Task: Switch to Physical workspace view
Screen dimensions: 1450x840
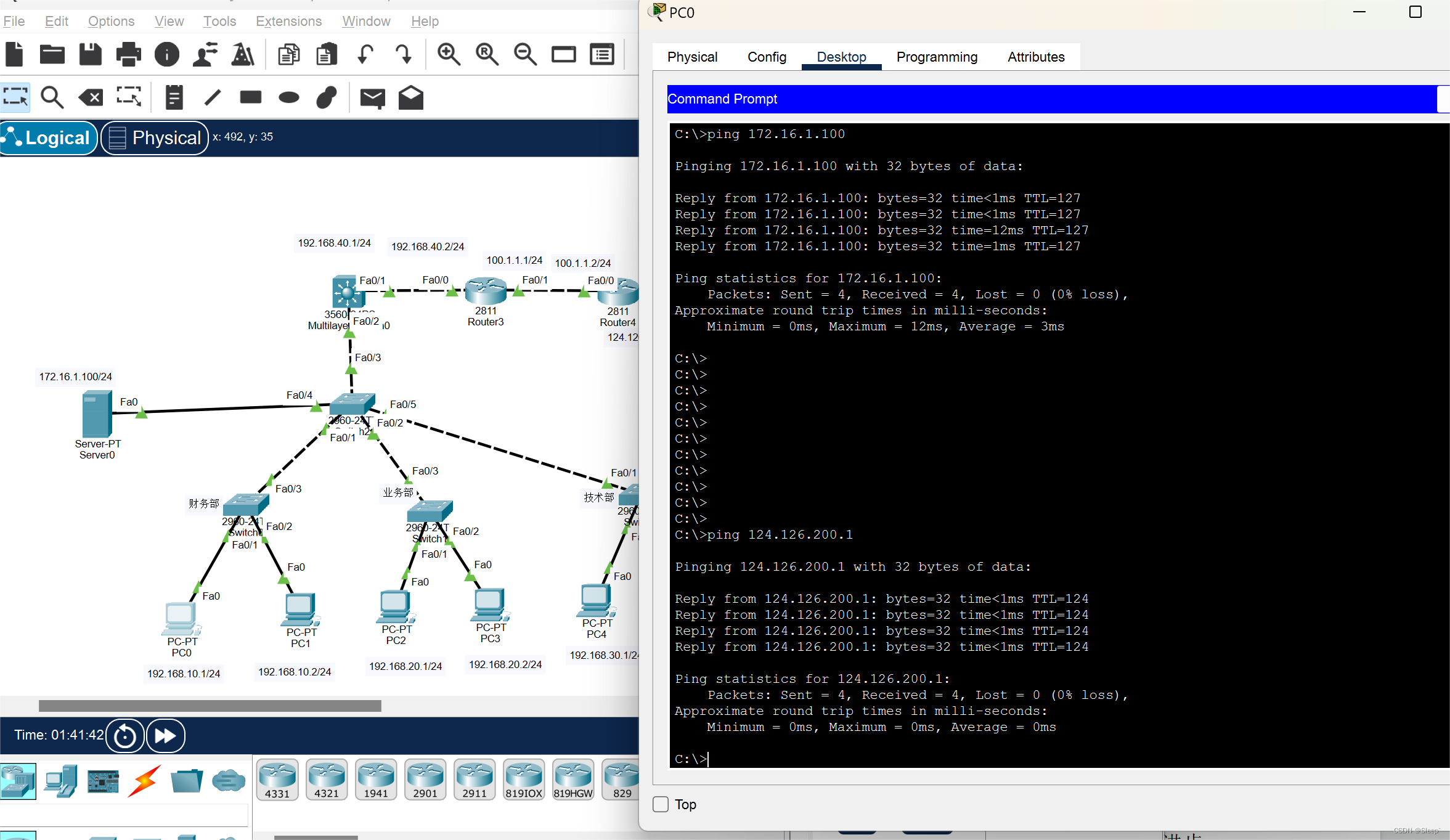Action: click(x=155, y=137)
